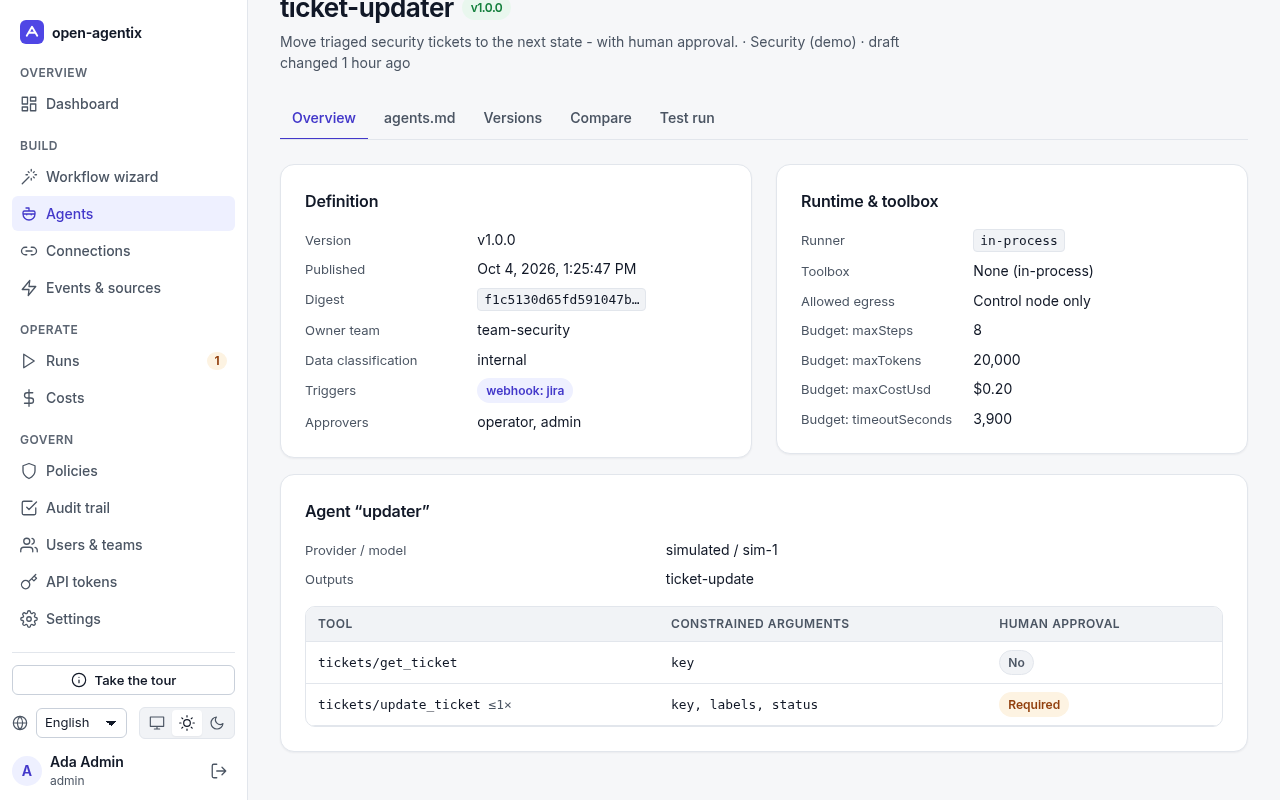Click the team-security owner value
1280x800 pixels.
coord(523,330)
